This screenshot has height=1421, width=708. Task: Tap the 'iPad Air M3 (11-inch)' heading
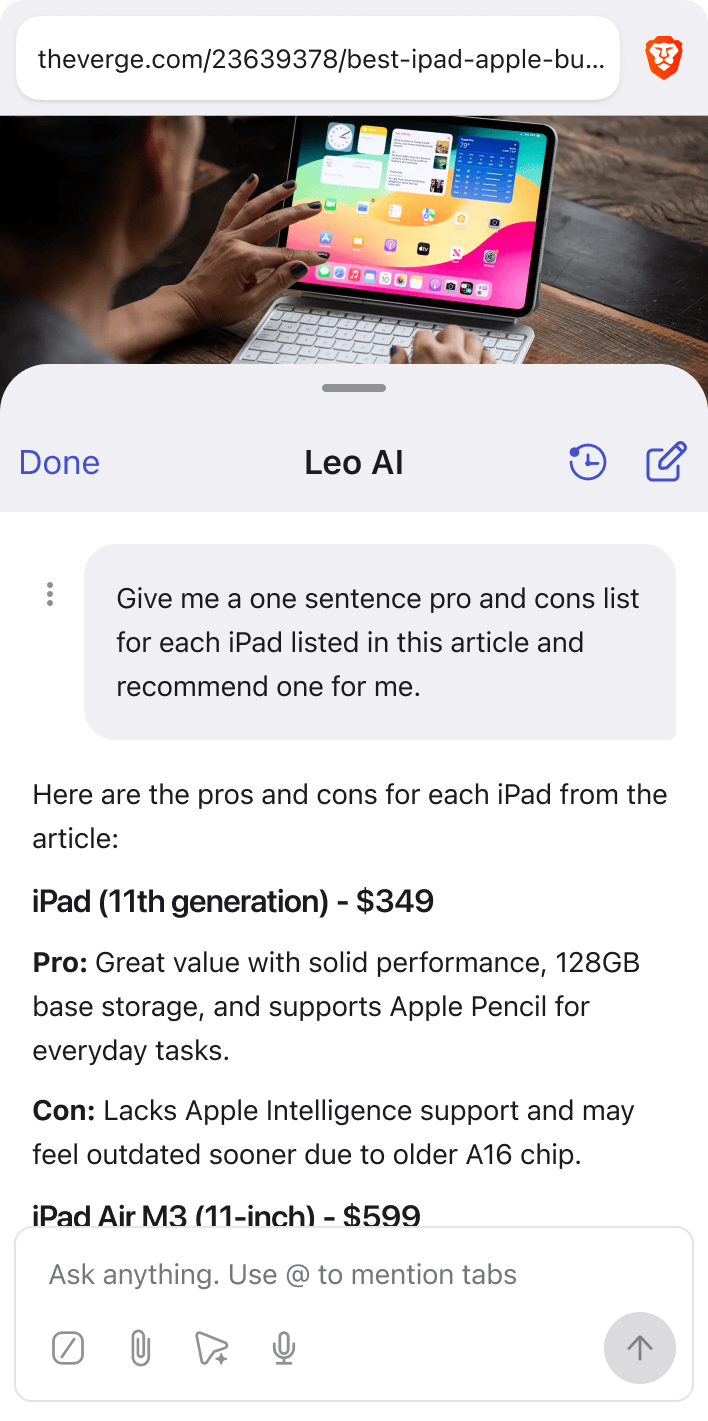tap(226, 1213)
